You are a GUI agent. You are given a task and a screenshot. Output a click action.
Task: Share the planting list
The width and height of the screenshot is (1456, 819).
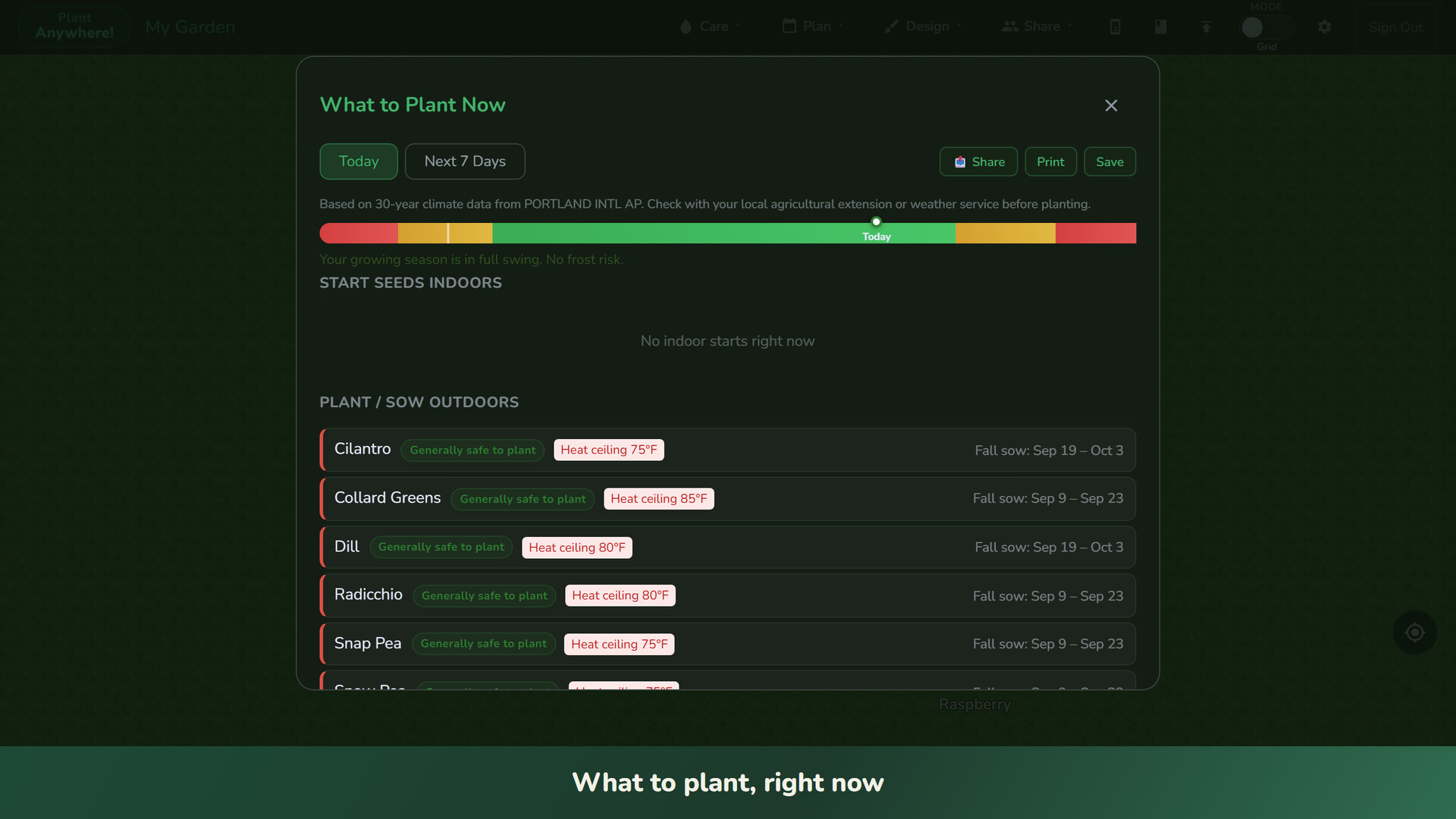coord(978,162)
